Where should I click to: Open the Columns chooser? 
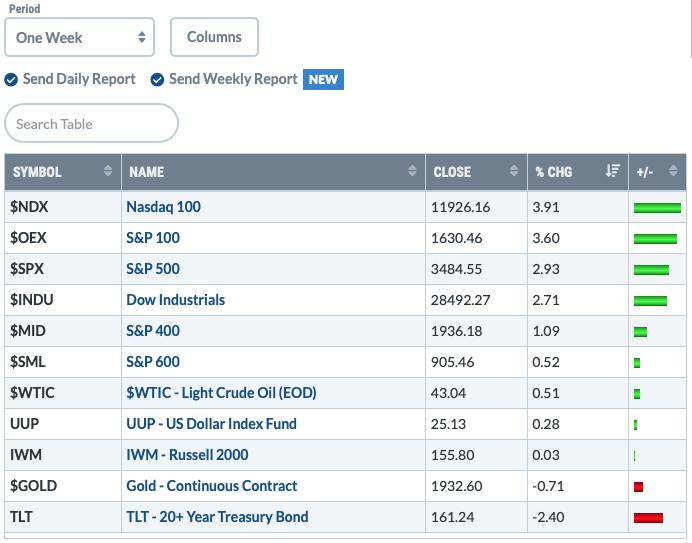[214, 37]
